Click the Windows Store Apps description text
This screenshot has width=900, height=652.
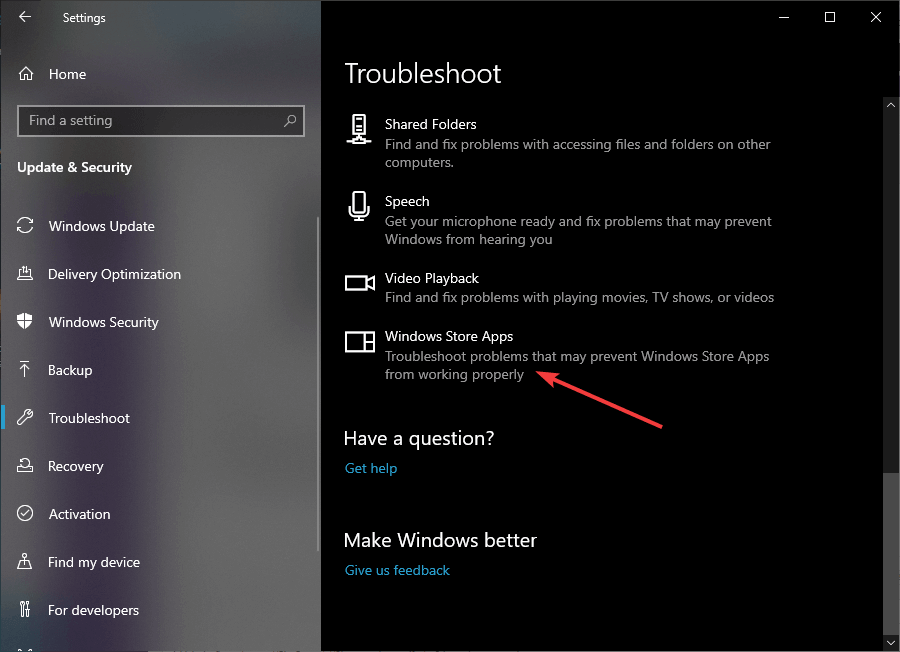click(x=577, y=365)
